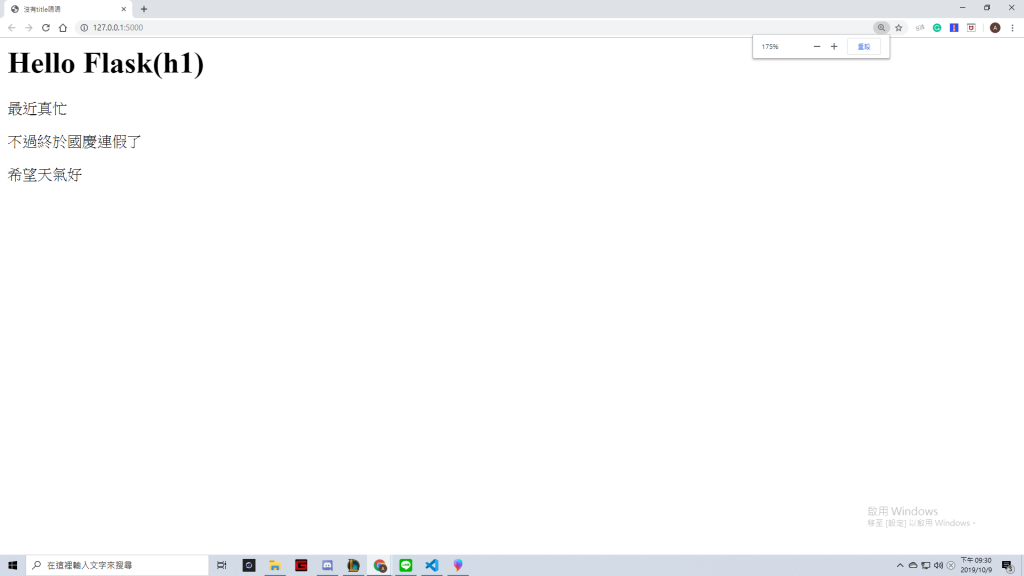Screen dimensions: 1024x576
Task: Open the Windows Start menu
Action: pos(12,565)
